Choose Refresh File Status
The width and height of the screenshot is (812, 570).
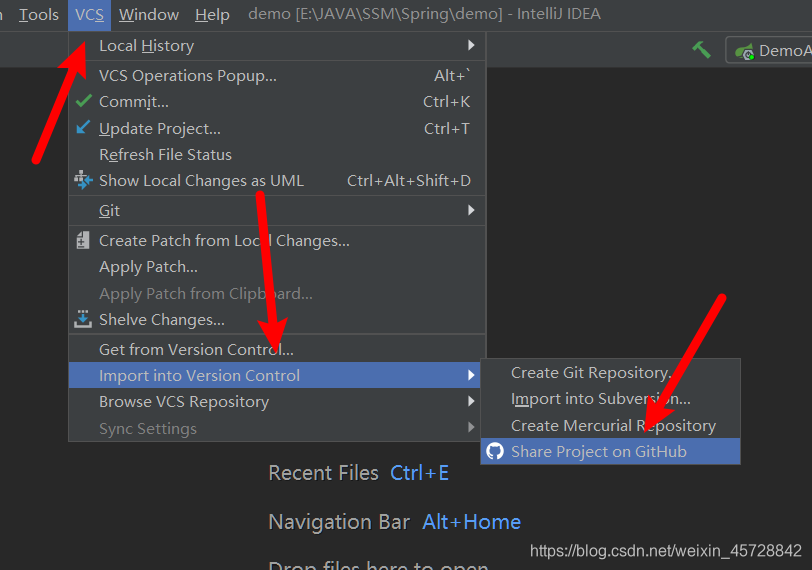tap(278, 155)
